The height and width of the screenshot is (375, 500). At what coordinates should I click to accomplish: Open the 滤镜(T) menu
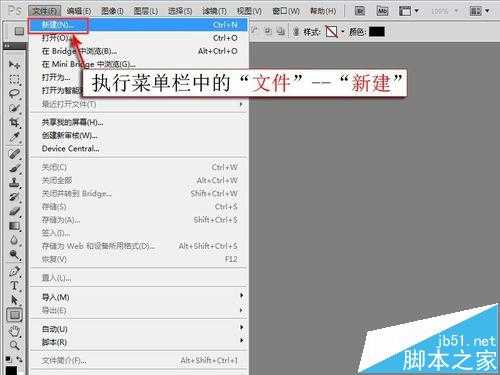click(x=215, y=11)
